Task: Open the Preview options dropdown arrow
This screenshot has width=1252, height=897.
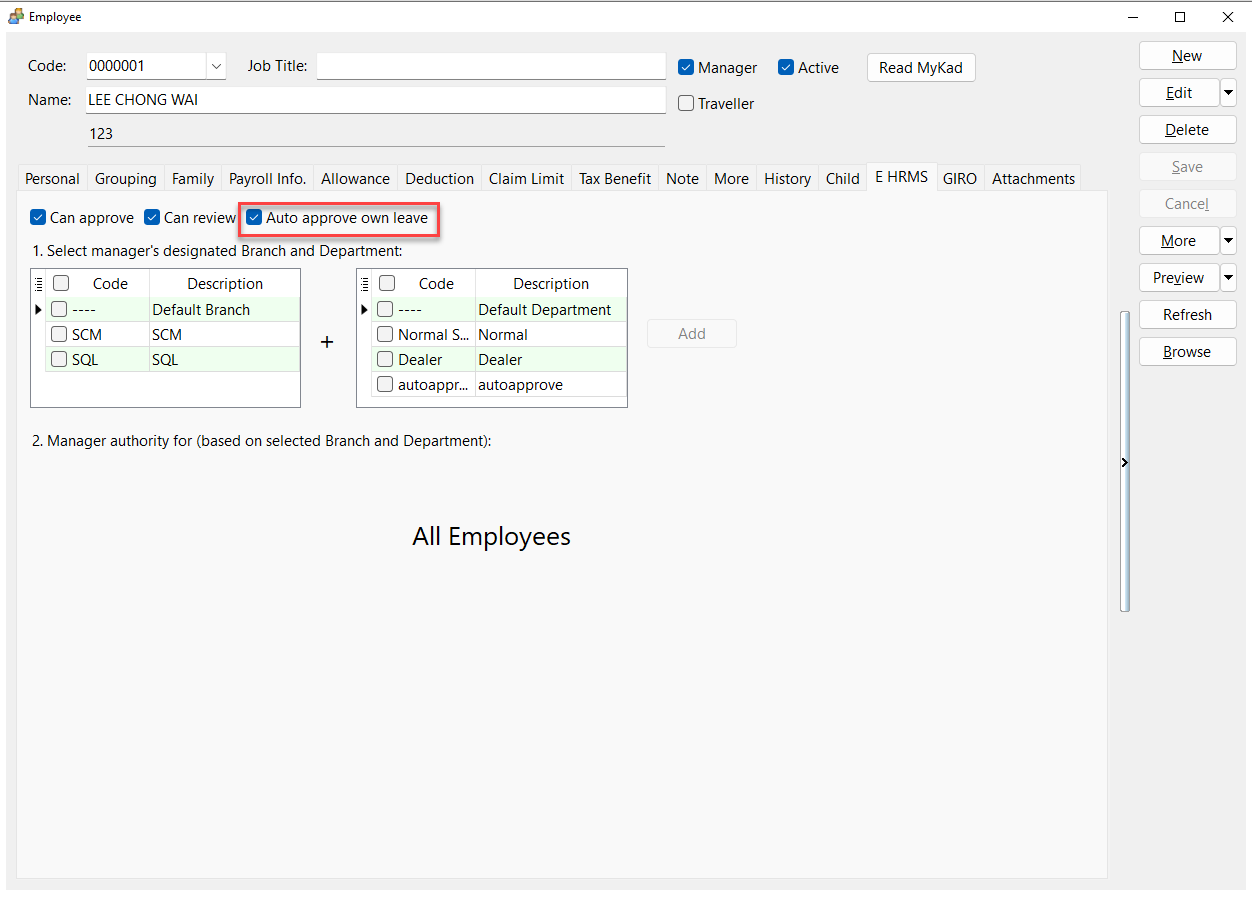Action: [1228, 277]
